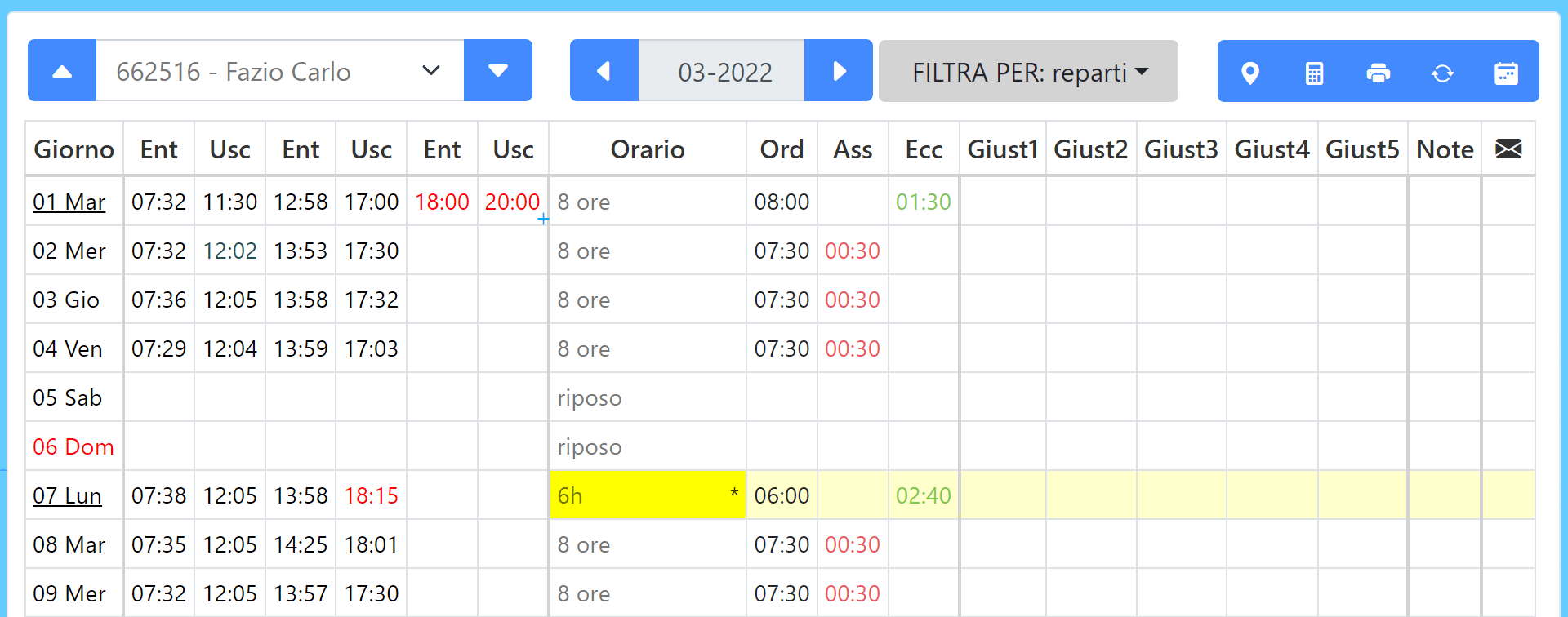Click 13:57 entry on 09 Mer

point(301,593)
